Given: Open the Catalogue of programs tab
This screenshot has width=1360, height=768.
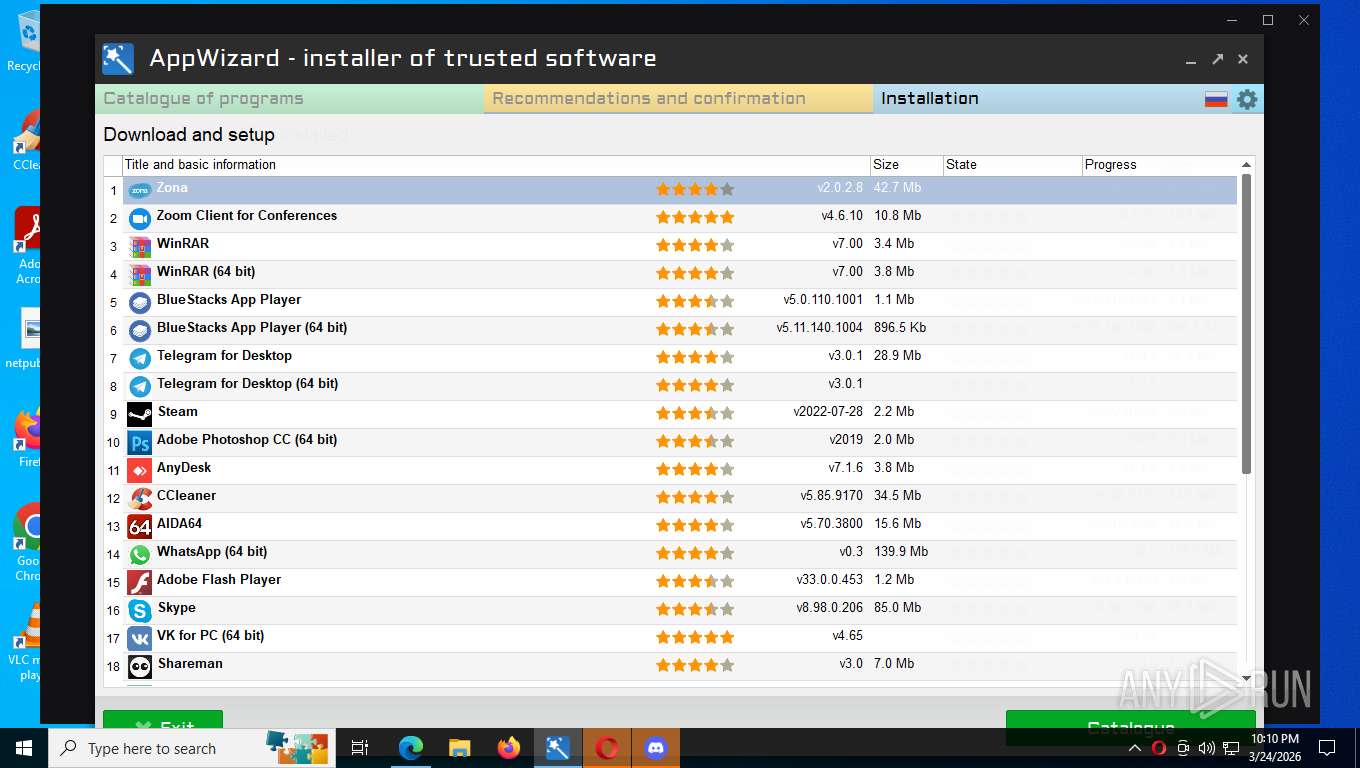Looking at the screenshot, I should 290,99.
